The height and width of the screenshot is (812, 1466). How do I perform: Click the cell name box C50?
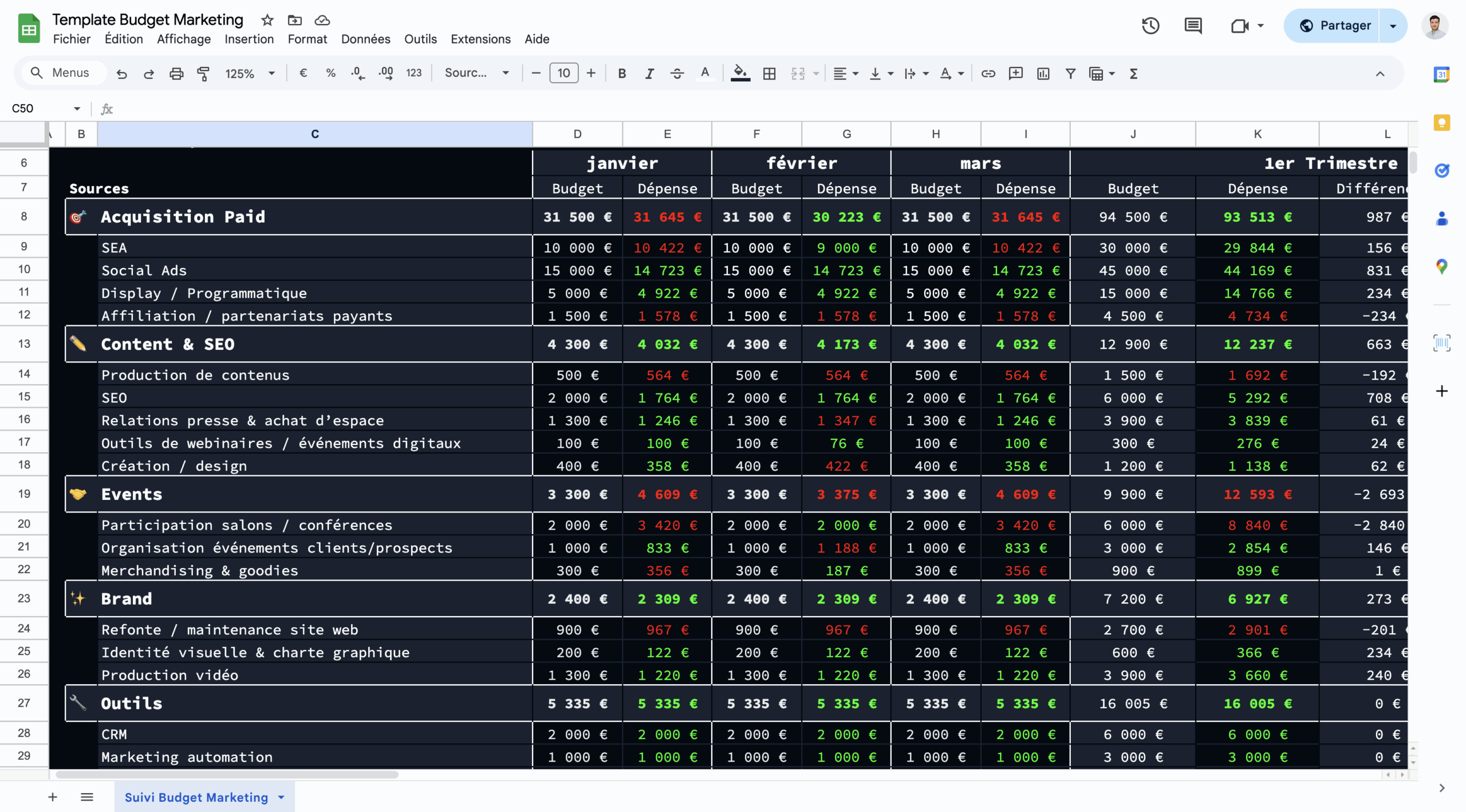coord(40,108)
